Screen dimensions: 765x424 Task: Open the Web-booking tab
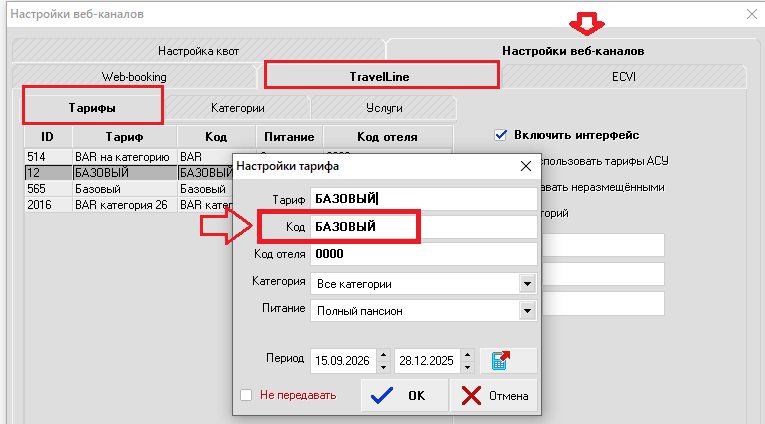point(134,77)
